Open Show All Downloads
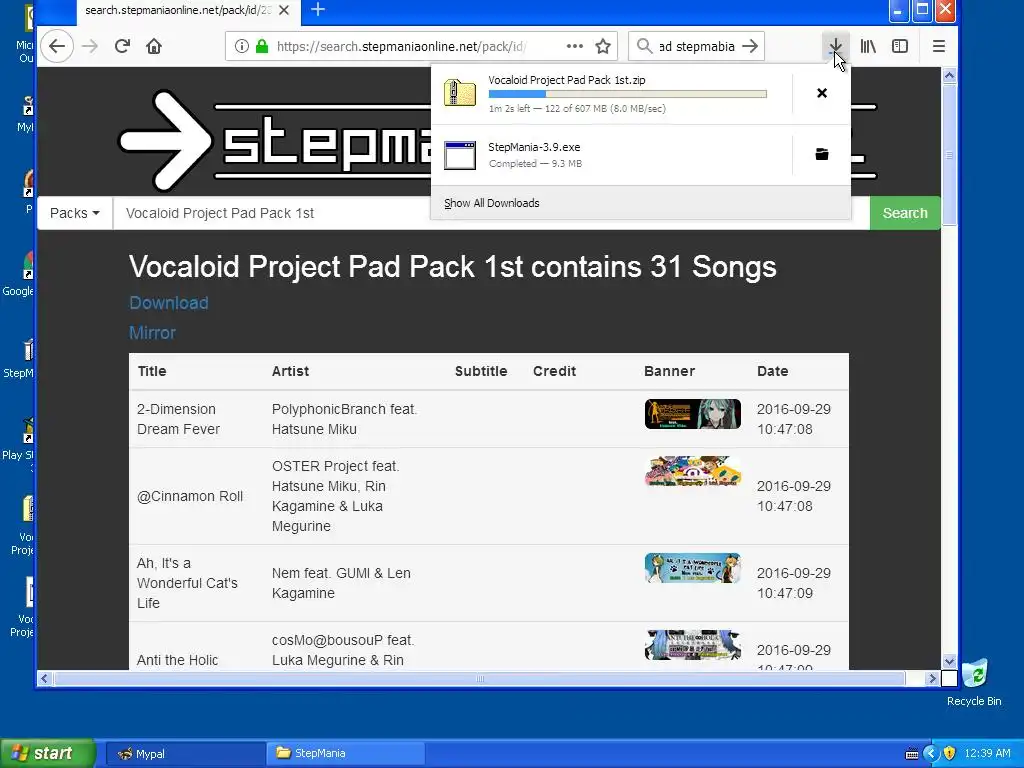The image size is (1024, 768). coord(492,203)
